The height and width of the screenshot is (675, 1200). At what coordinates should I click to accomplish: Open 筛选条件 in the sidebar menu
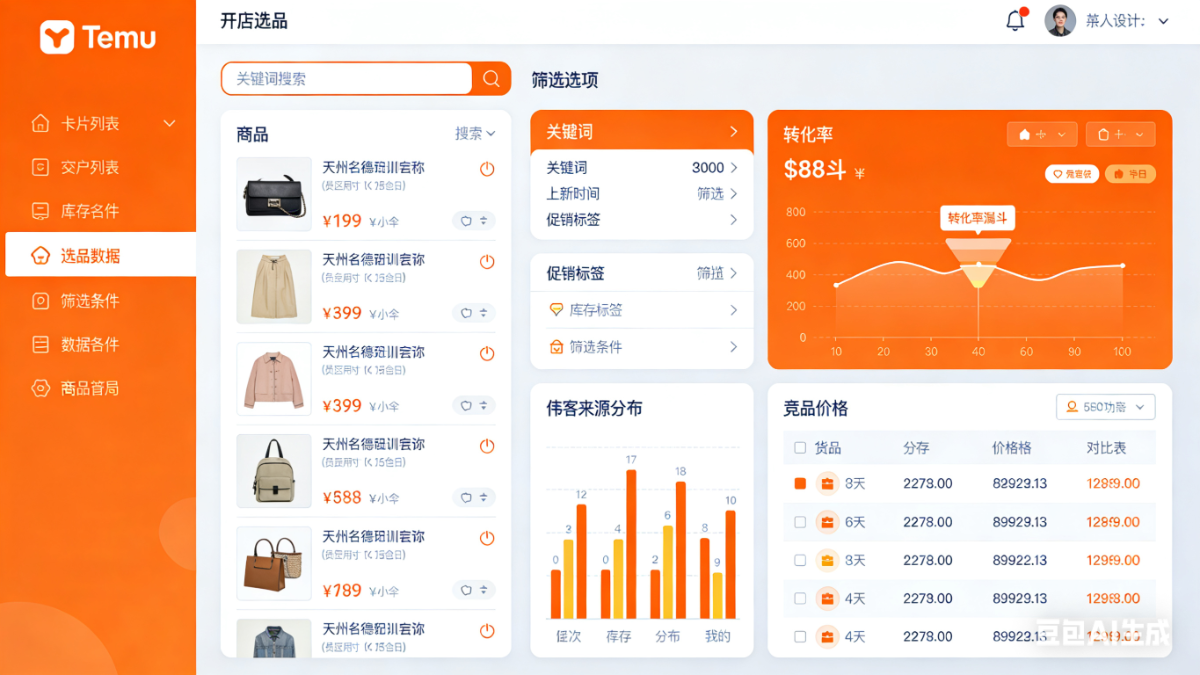tap(90, 300)
